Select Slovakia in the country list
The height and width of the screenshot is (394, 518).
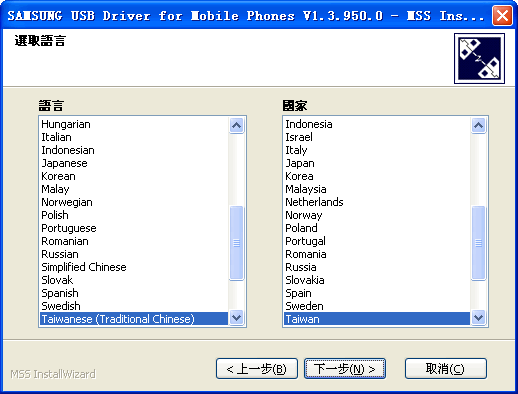tap(377, 280)
